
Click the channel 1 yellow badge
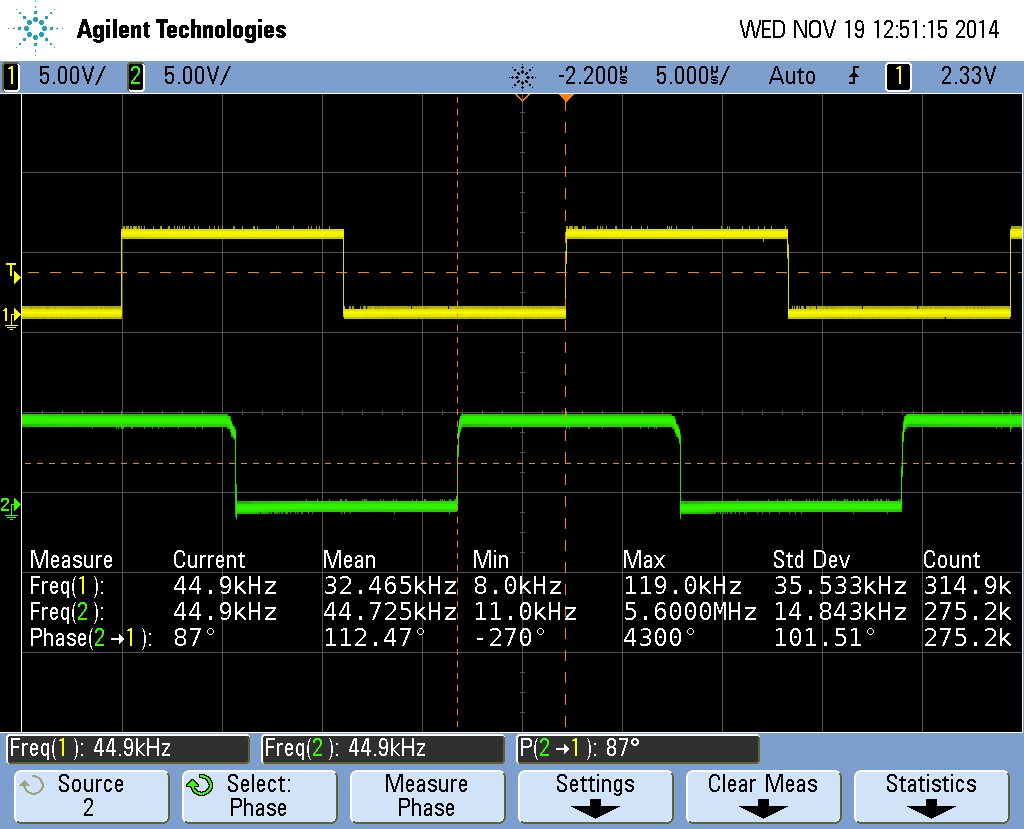coord(11,76)
